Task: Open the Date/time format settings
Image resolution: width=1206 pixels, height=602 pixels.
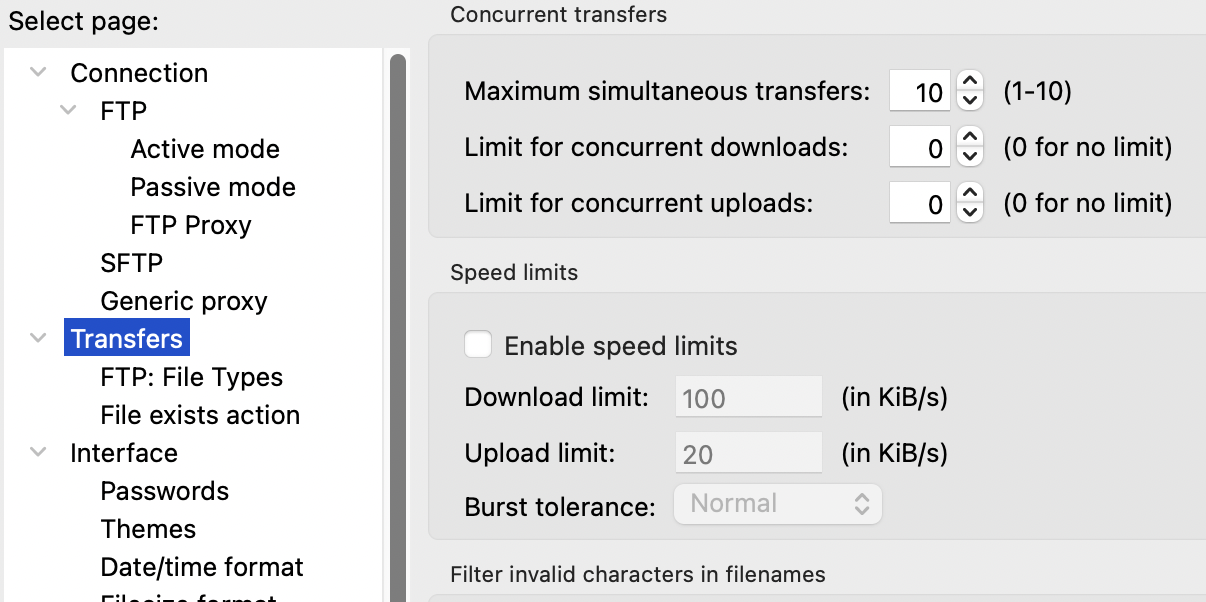Action: (x=201, y=566)
